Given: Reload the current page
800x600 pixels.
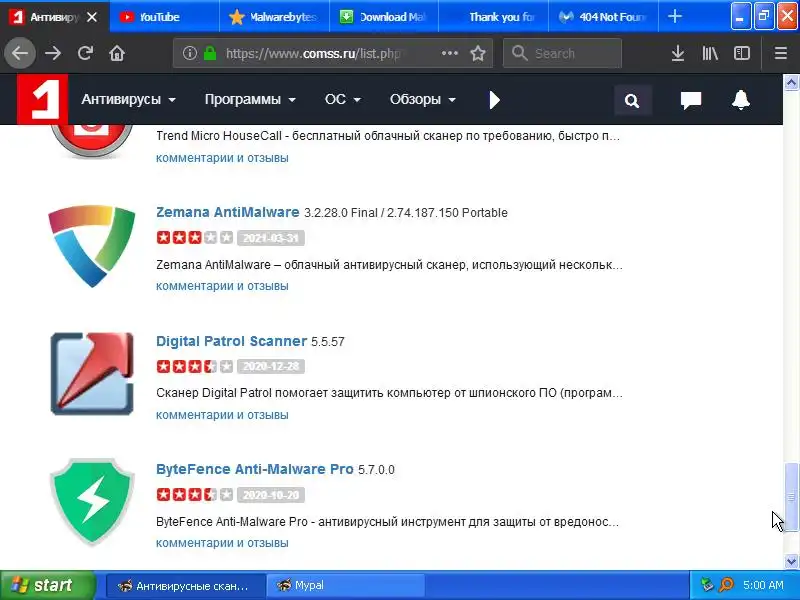Looking at the screenshot, I should pyautogui.click(x=85, y=53).
